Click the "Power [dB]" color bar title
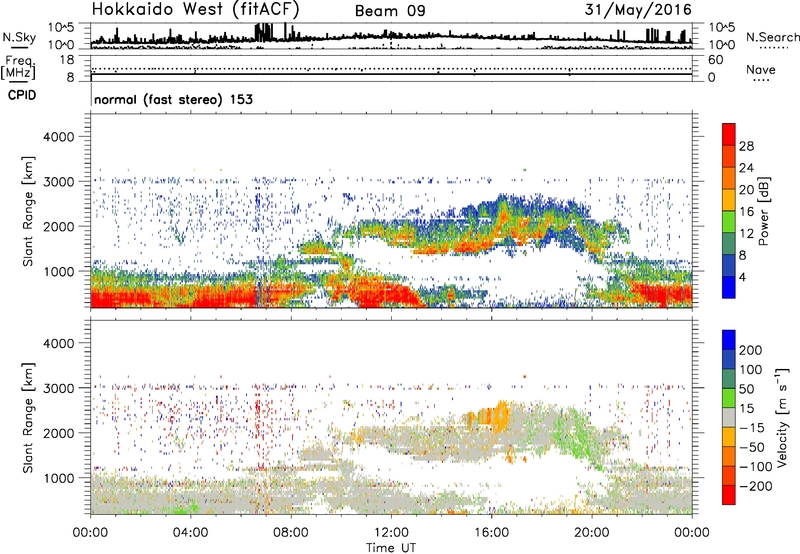 pyautogui.click(x=763, y=211)
